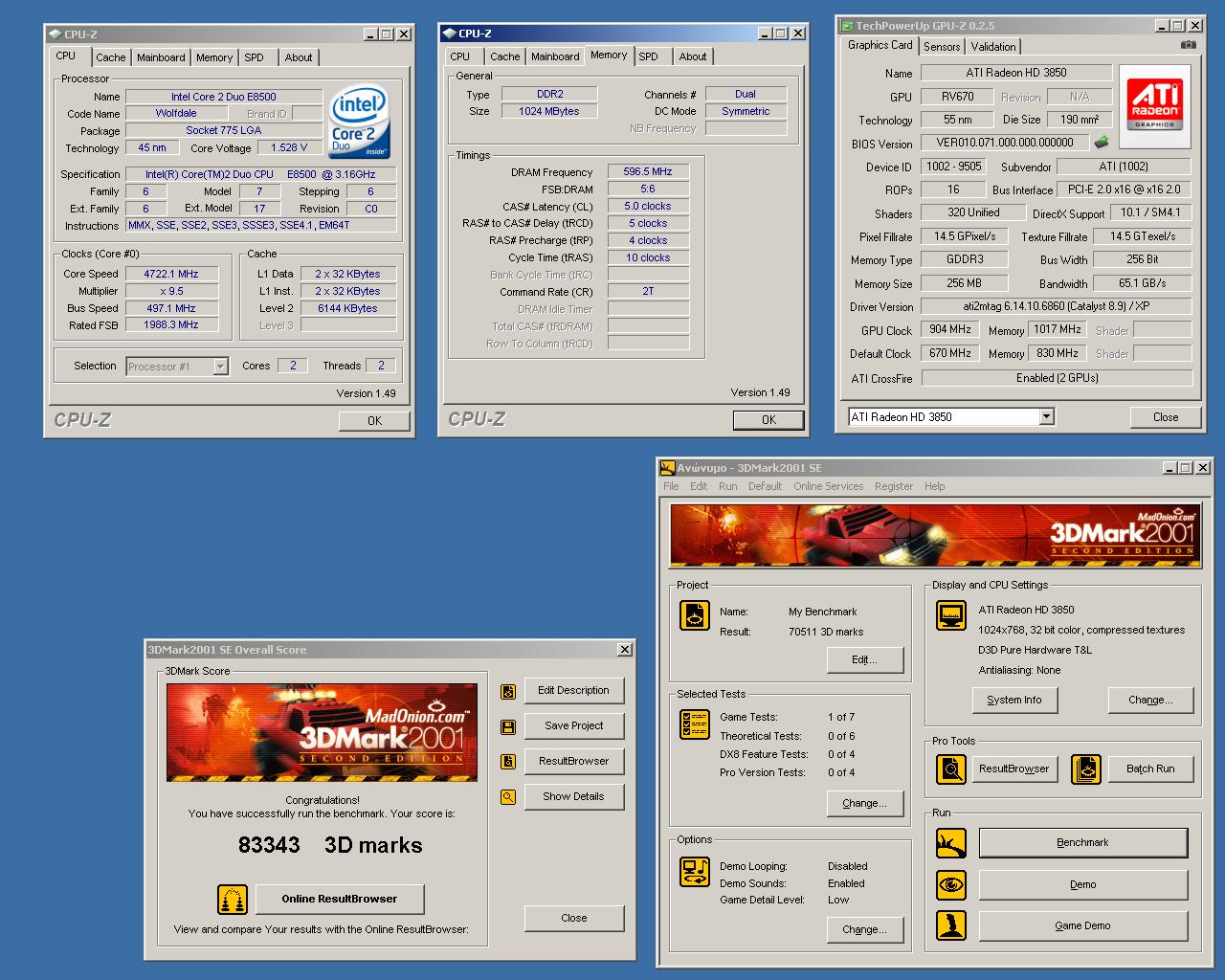Open Mainboard tab in left CPU-Z window
1225x980 pixels.
[x=161, y=57]
